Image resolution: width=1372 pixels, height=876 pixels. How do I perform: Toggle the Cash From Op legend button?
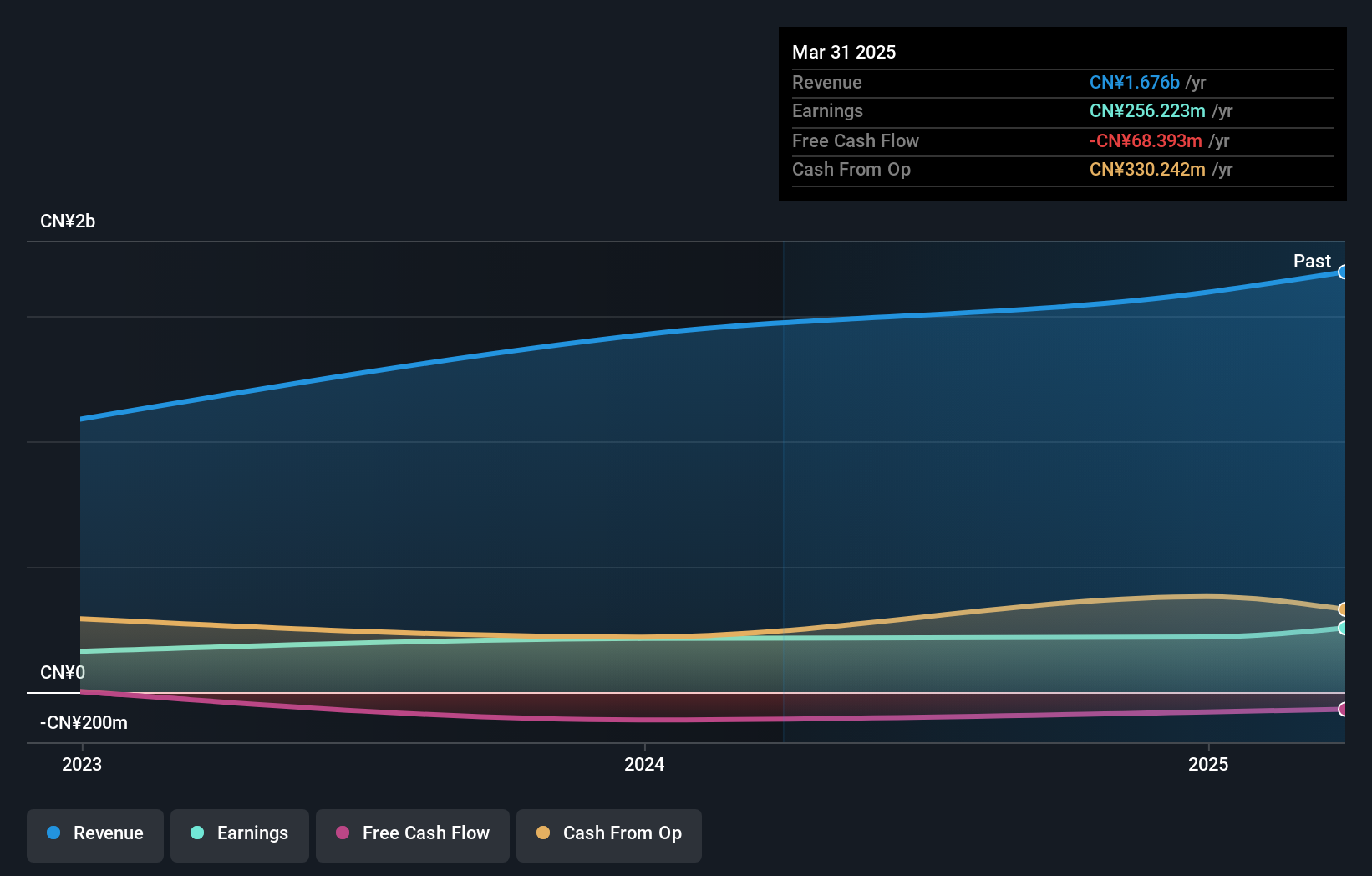tap(609, 835)
